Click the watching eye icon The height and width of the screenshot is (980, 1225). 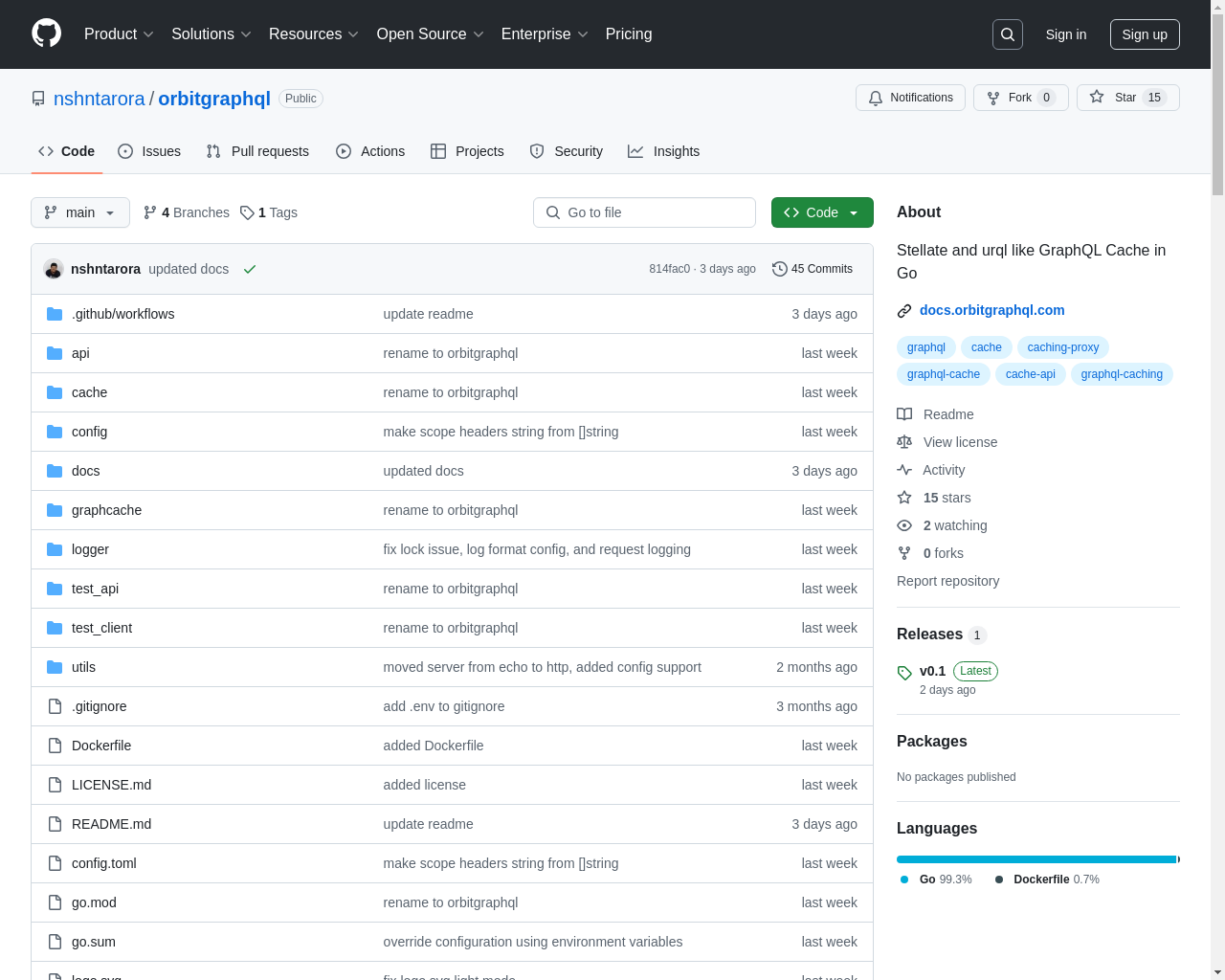904,525
